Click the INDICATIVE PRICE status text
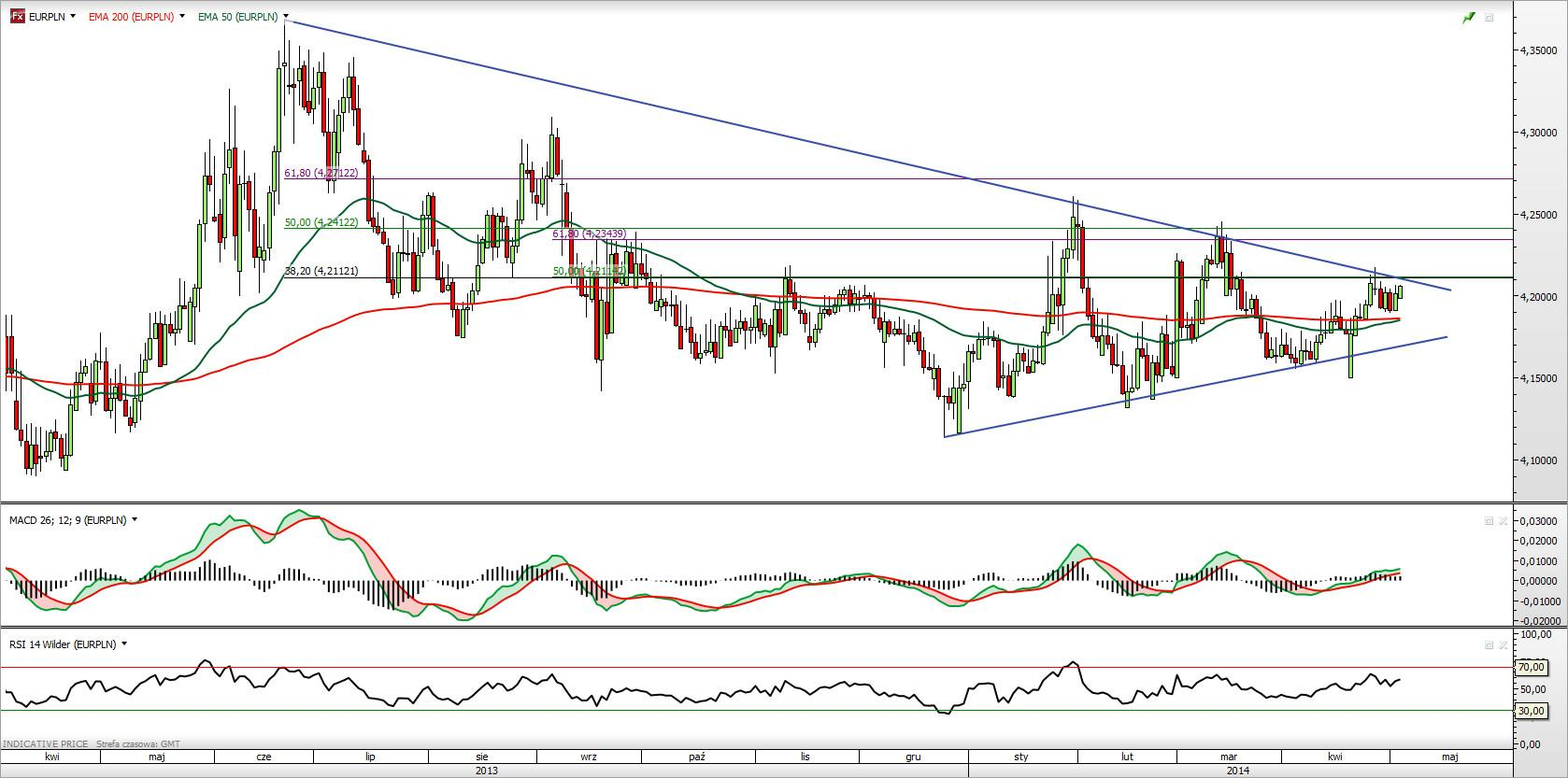Screen dimensions: 1568x778 pos(45,744)
